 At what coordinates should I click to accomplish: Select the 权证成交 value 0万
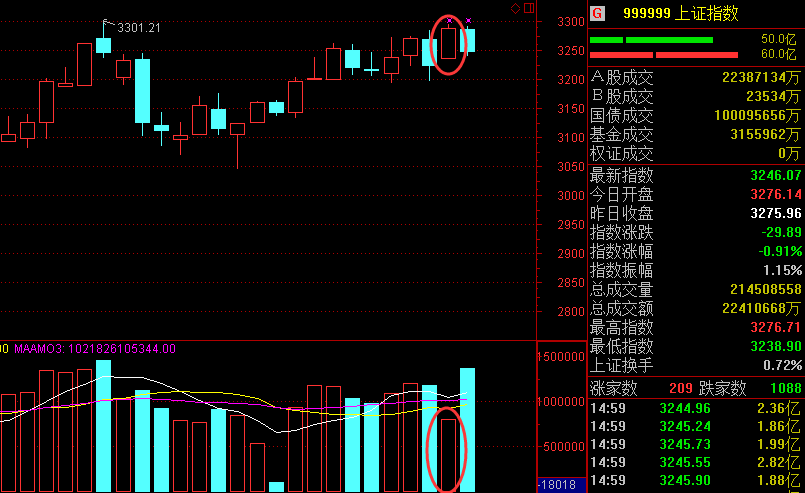(x=789, y=154)
